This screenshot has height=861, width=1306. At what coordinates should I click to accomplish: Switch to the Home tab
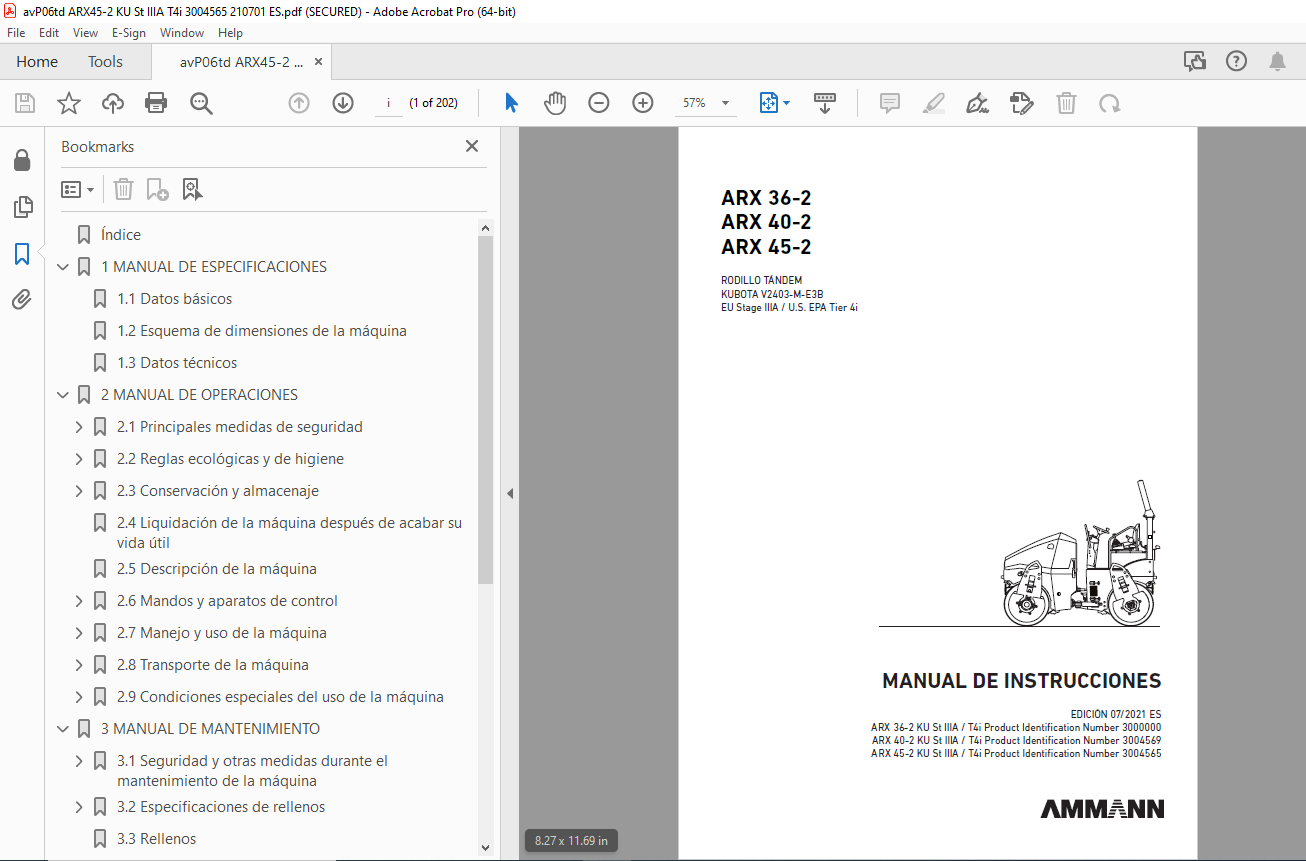[x=37, y=62]
